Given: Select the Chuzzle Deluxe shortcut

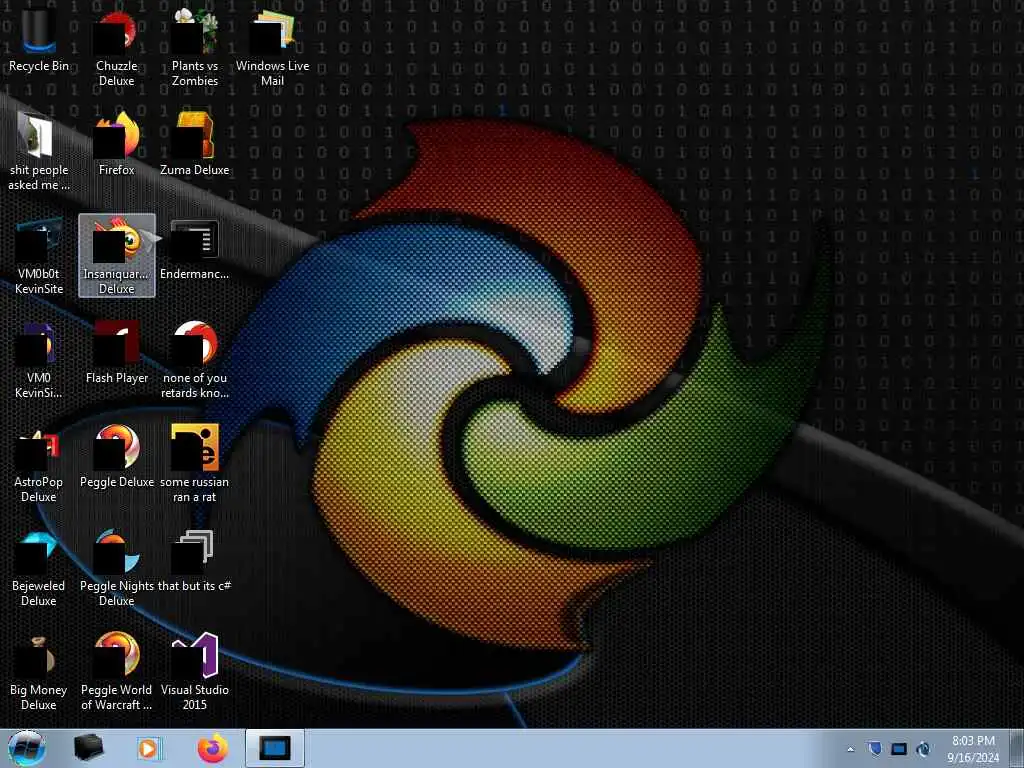Looking at the screenshot, I should tap(116, 47).
